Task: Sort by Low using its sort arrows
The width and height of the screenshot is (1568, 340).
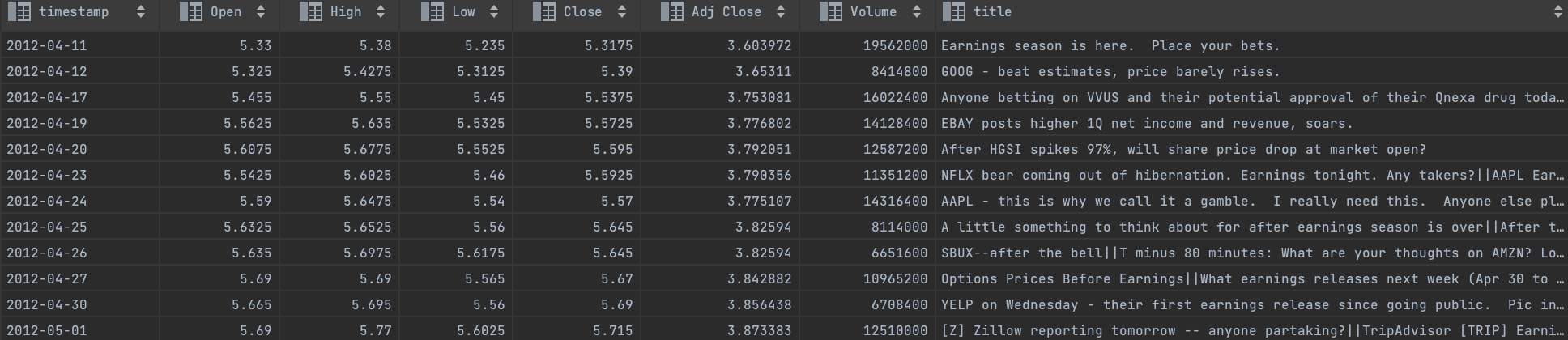Action: [494, 12]
